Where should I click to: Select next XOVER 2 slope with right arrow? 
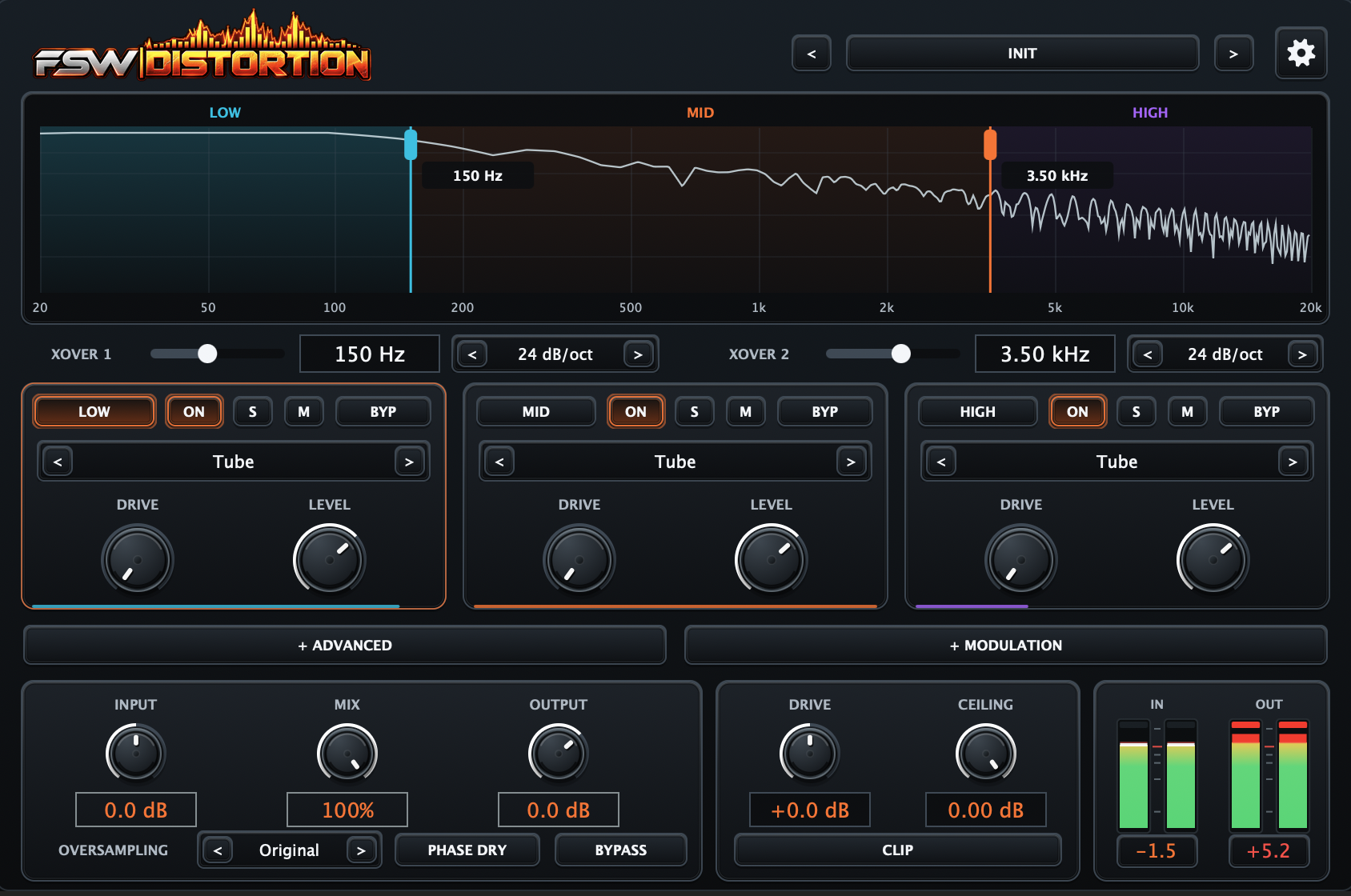pos(1302,354)
